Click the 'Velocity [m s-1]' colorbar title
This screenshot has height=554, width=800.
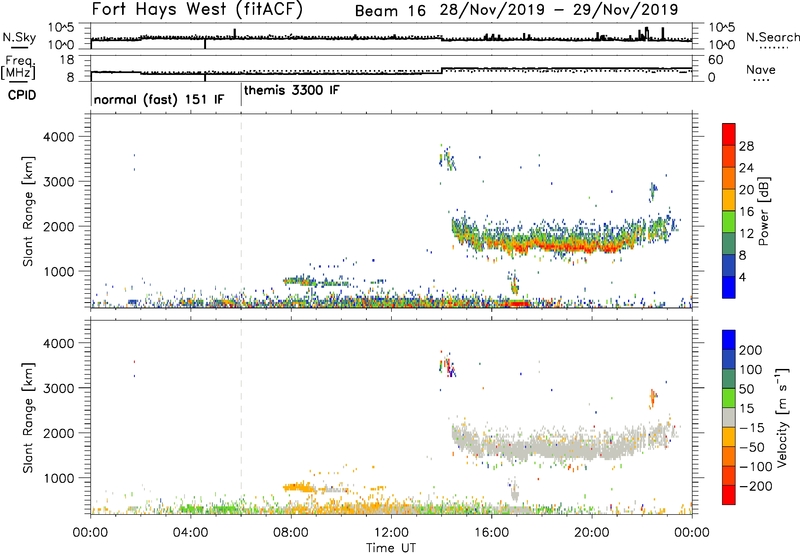point(782,417)
